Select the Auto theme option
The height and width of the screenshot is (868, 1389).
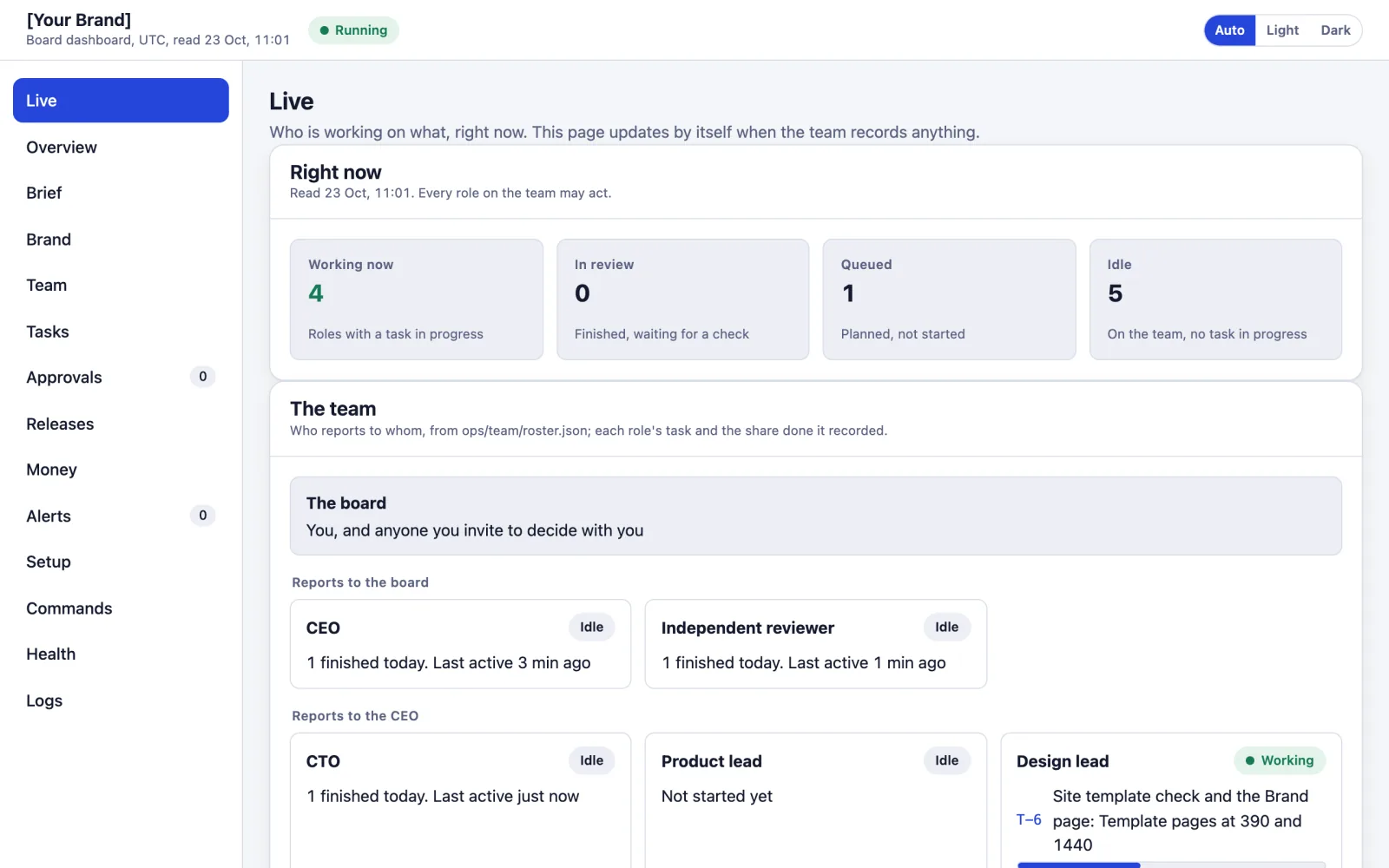click(1229, 30)
